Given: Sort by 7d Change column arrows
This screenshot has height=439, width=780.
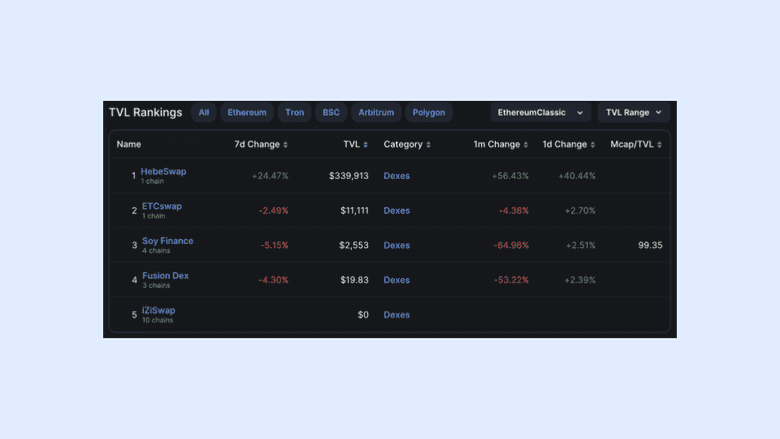Looking at the screenshot, I should [x=285, y=145].
